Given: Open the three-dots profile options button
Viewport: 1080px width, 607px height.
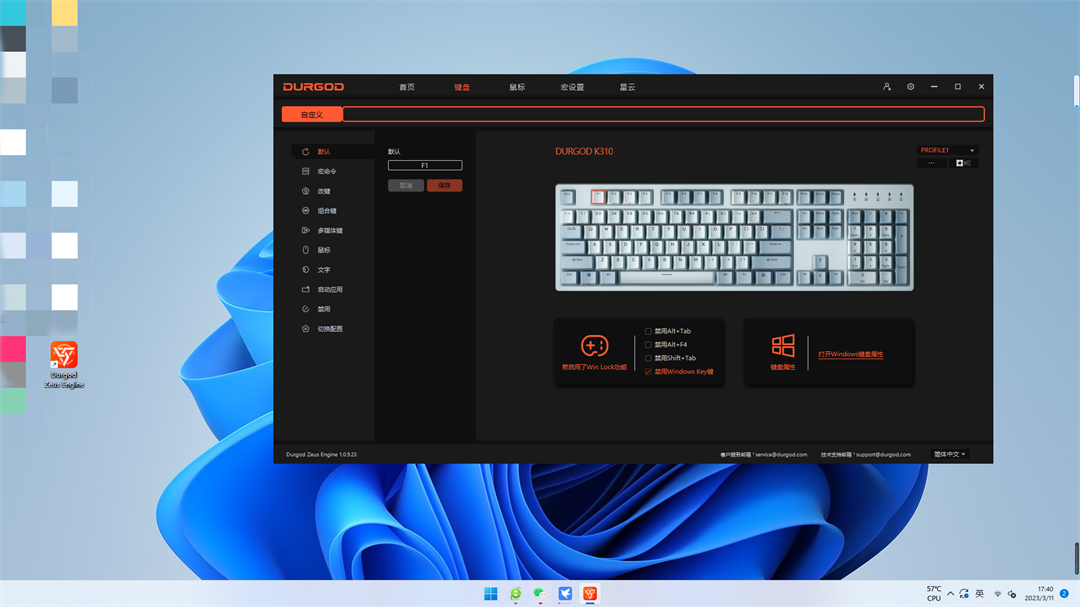Looking at the screenshot, I should pos(931,163).
